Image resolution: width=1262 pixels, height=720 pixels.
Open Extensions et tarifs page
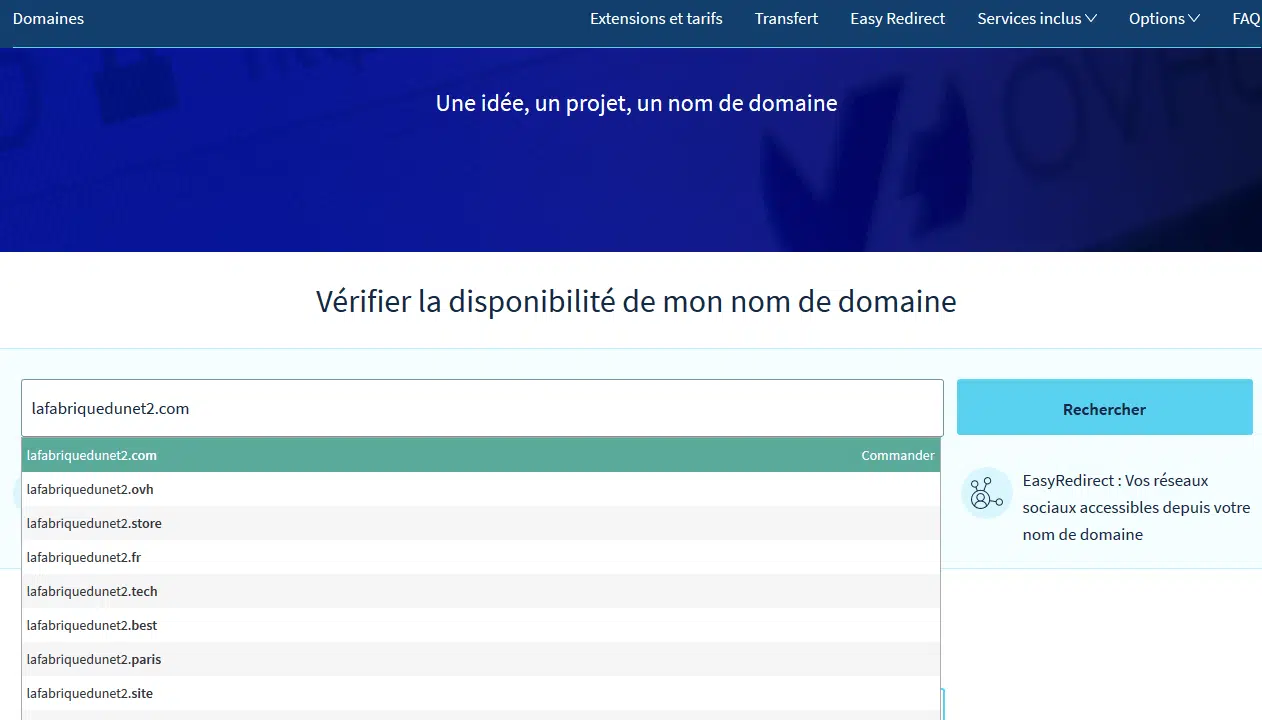656,19
